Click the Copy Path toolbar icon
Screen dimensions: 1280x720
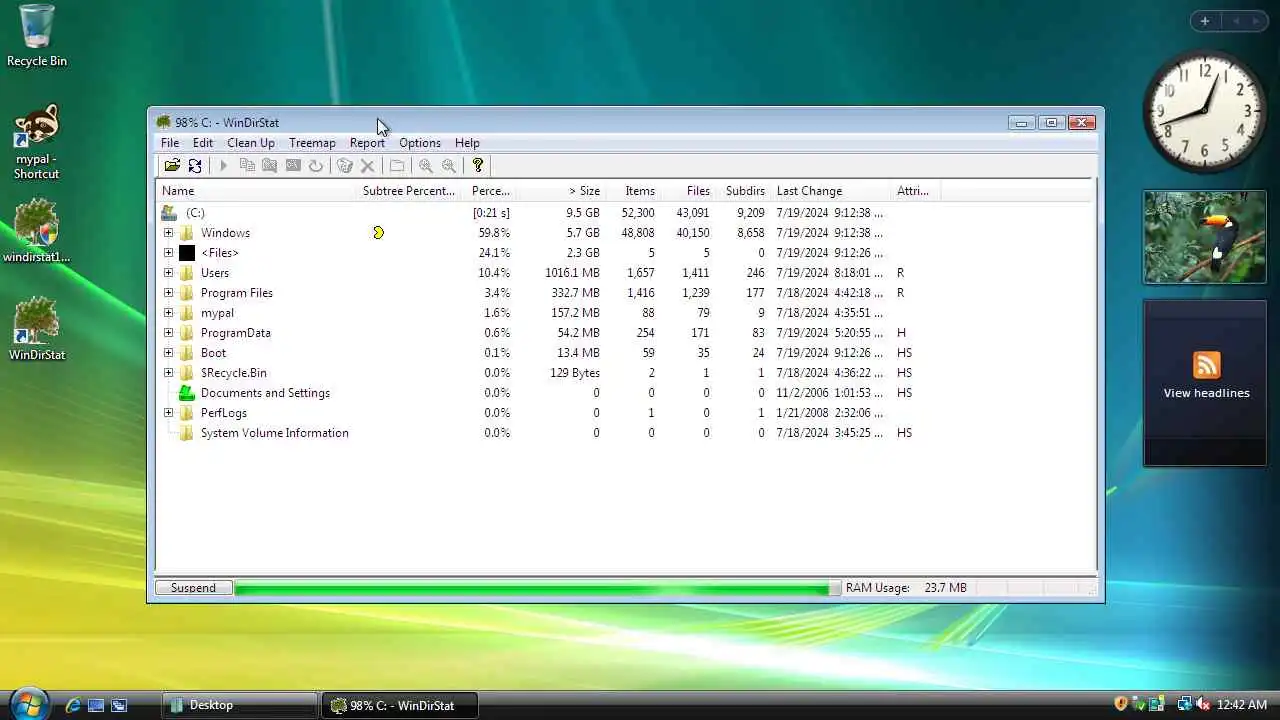(x=247, y=166)
